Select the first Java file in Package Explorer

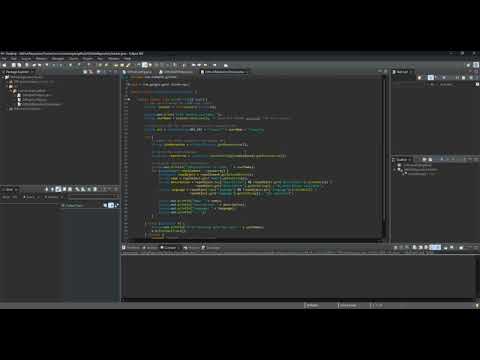pyautogui.click(x=34, y=95)
